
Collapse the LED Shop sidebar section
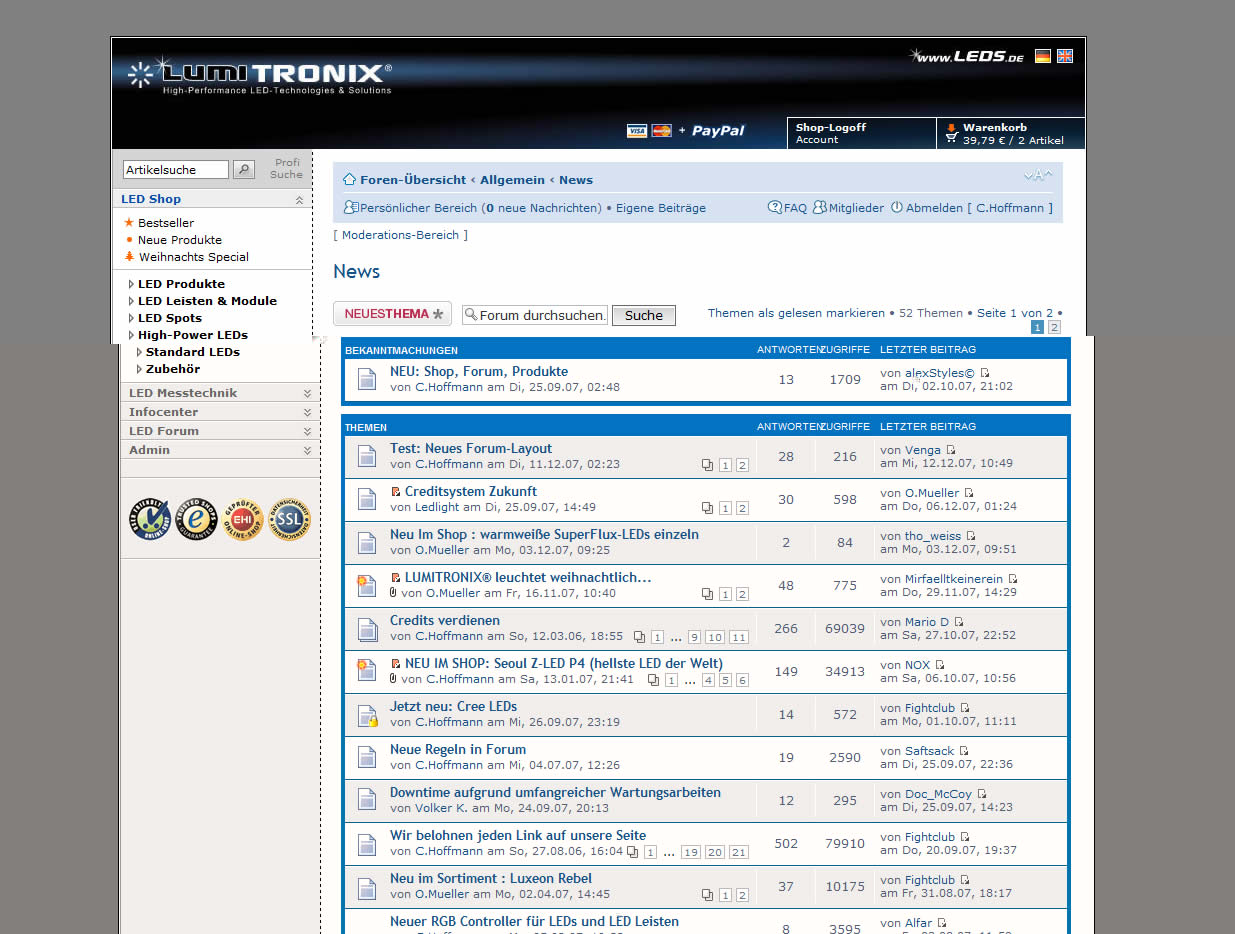pos(299,200)
